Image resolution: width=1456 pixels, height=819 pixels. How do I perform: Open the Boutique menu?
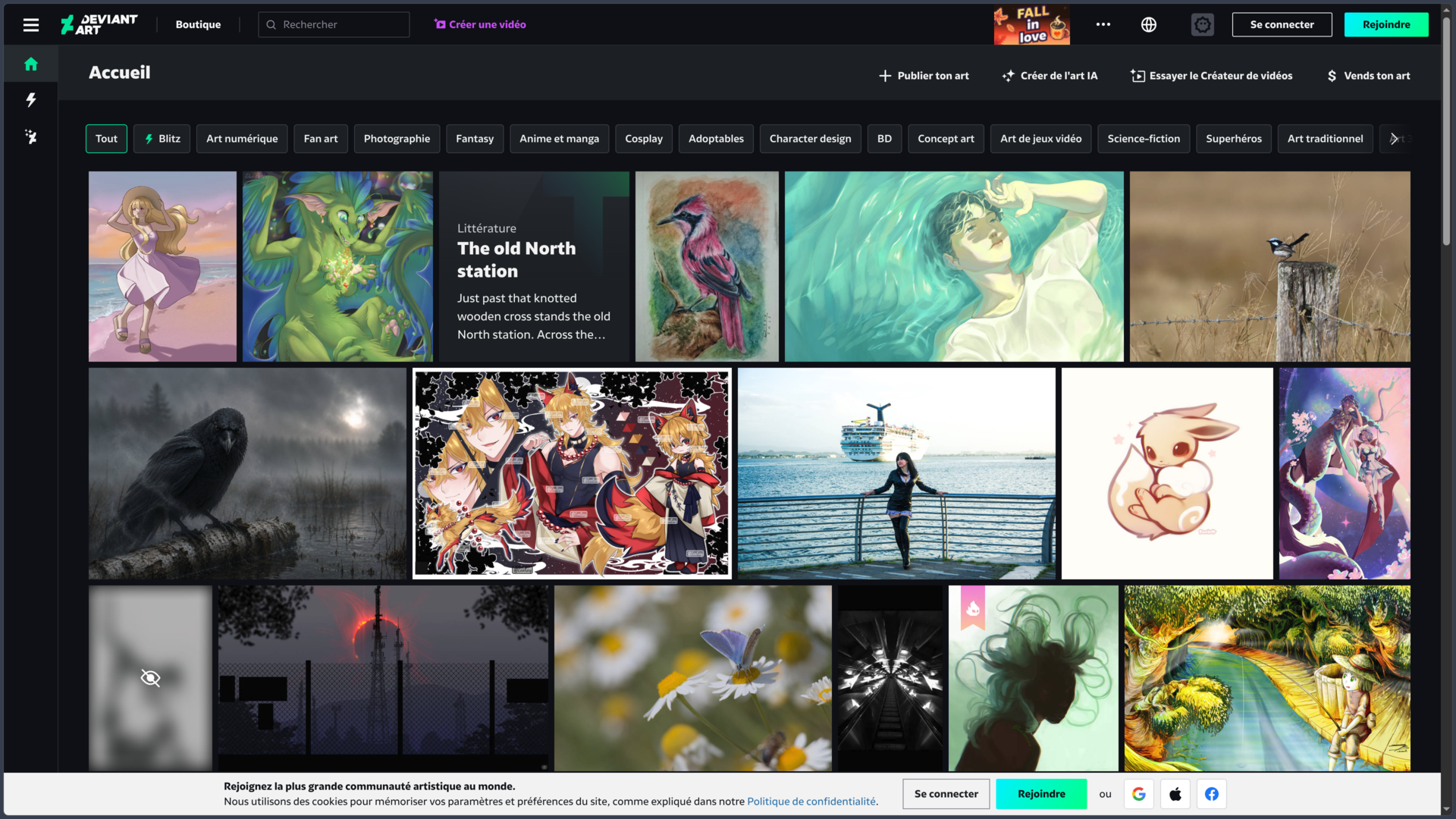pos(198,25)
